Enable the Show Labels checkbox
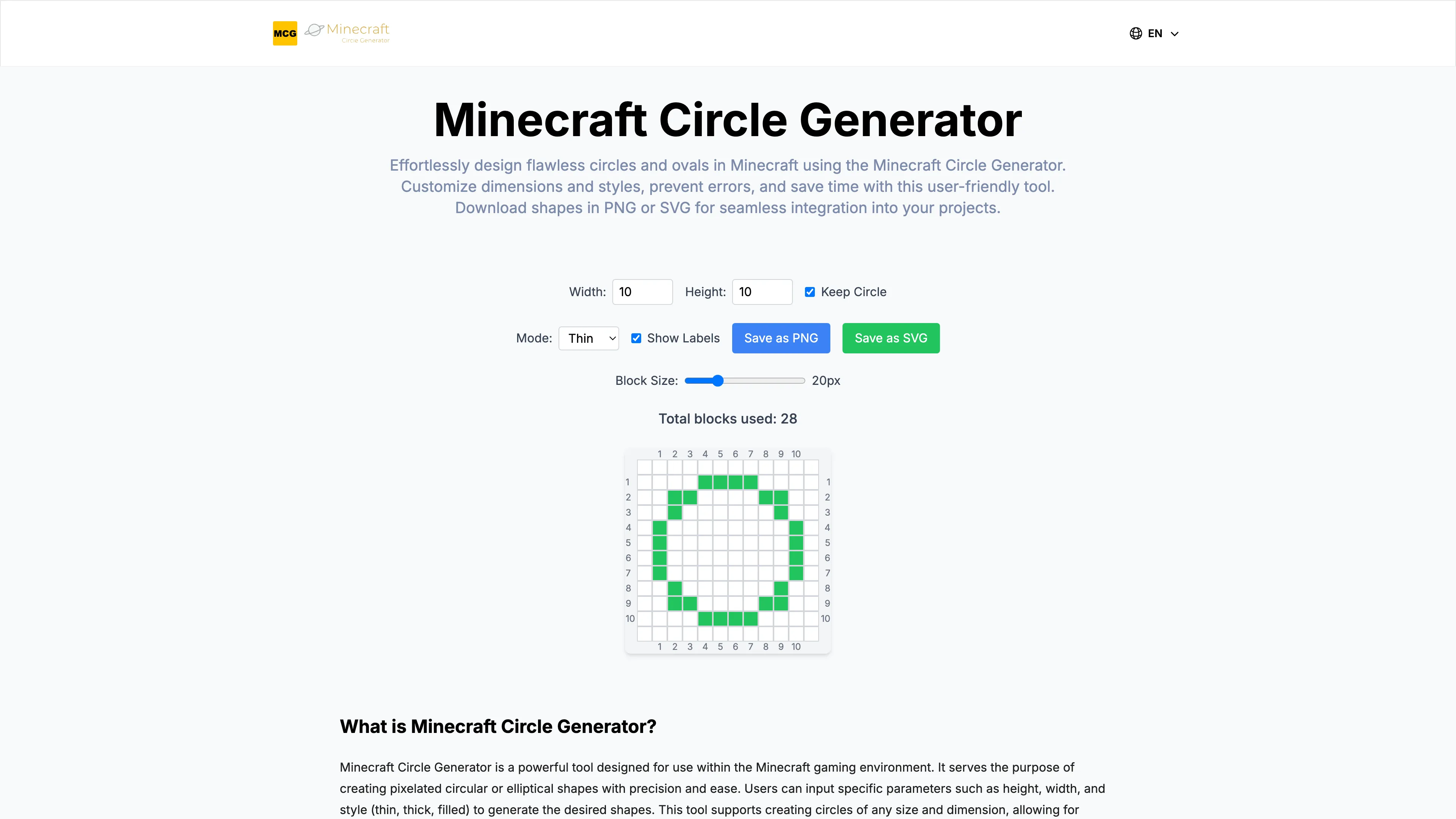This screenshot has height=819, width=1456. [636, 338]
